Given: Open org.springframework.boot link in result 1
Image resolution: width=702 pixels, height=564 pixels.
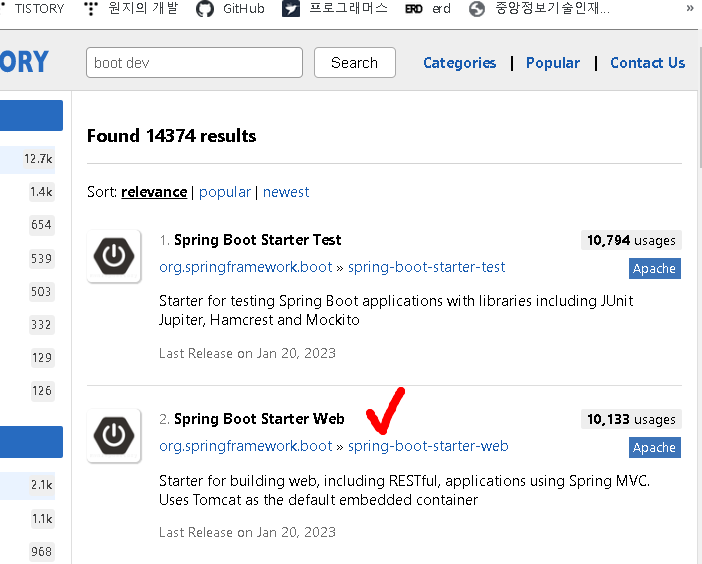Looking at the screenshot, I should click(246, 267).
